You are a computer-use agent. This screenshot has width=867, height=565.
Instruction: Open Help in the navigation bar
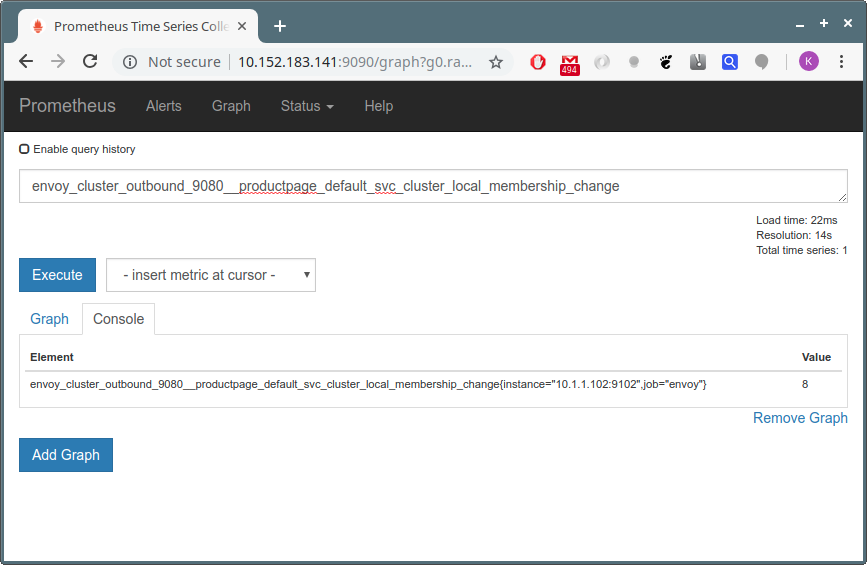[x=379, y=106]
